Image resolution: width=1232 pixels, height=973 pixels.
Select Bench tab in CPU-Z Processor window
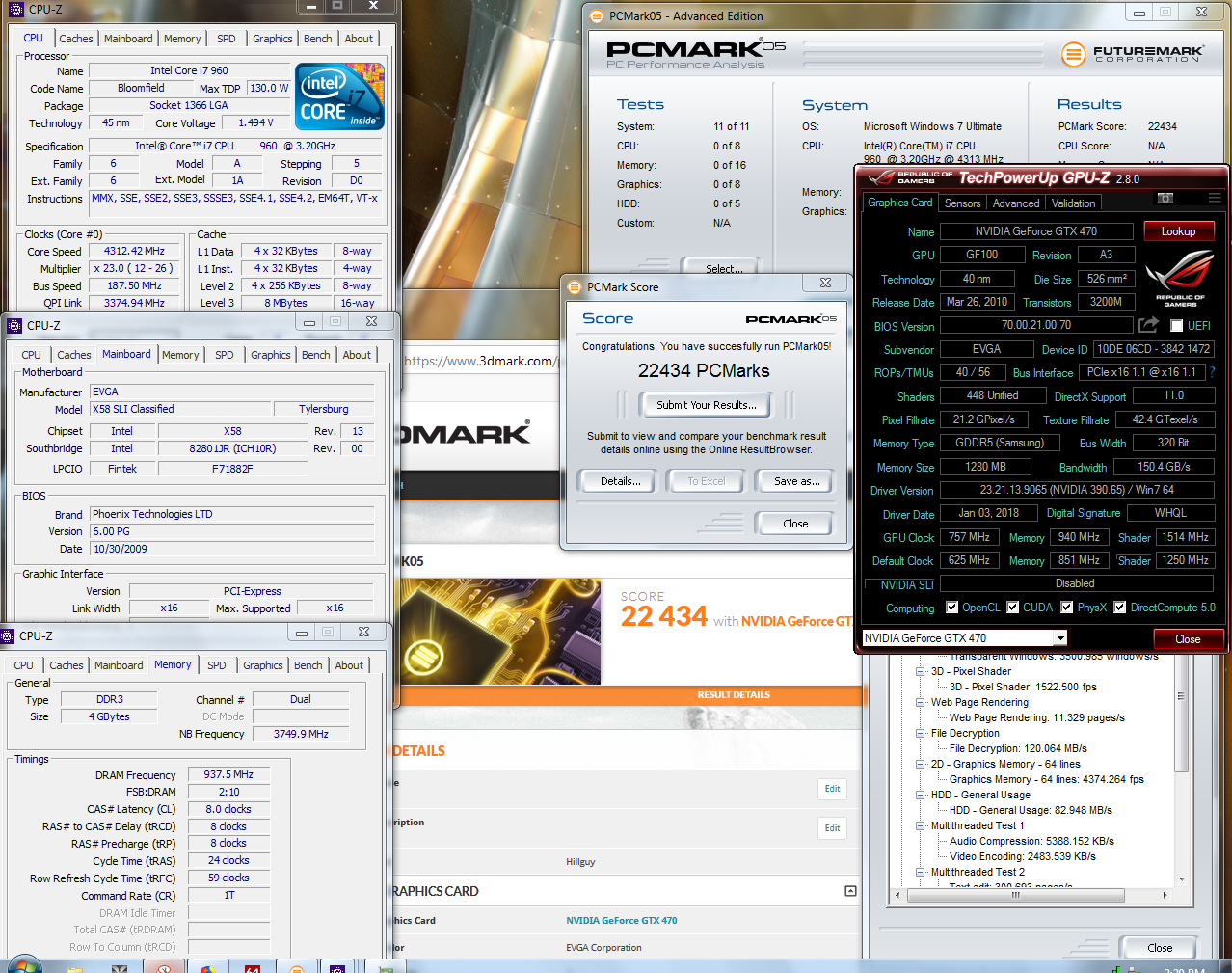coord(318,39)
